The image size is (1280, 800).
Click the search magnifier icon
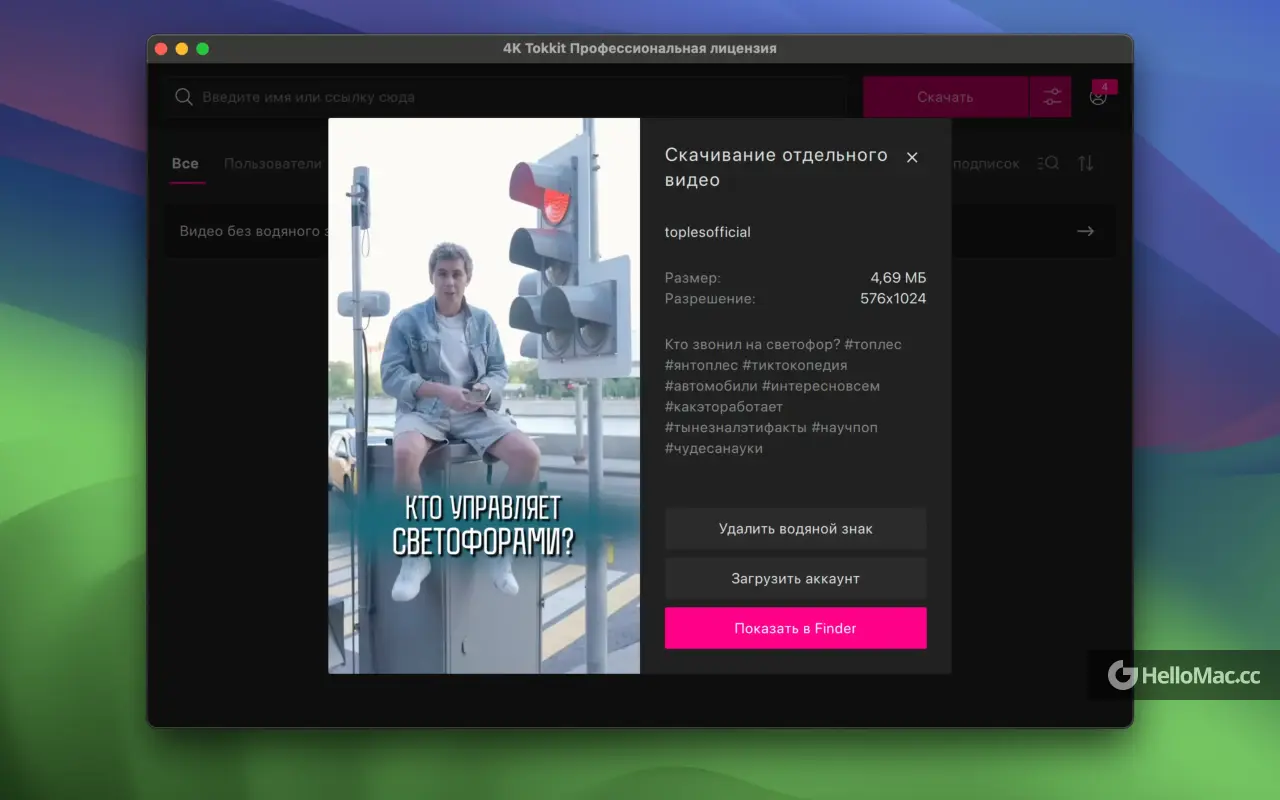pyautogui.click(x=184, y=97)
